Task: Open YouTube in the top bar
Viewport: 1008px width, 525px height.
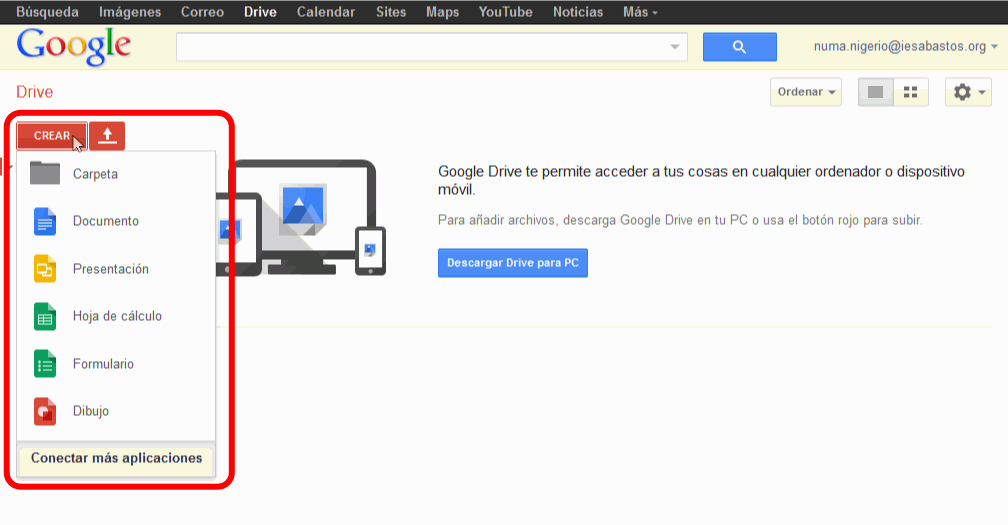Action: pos(505,12)
